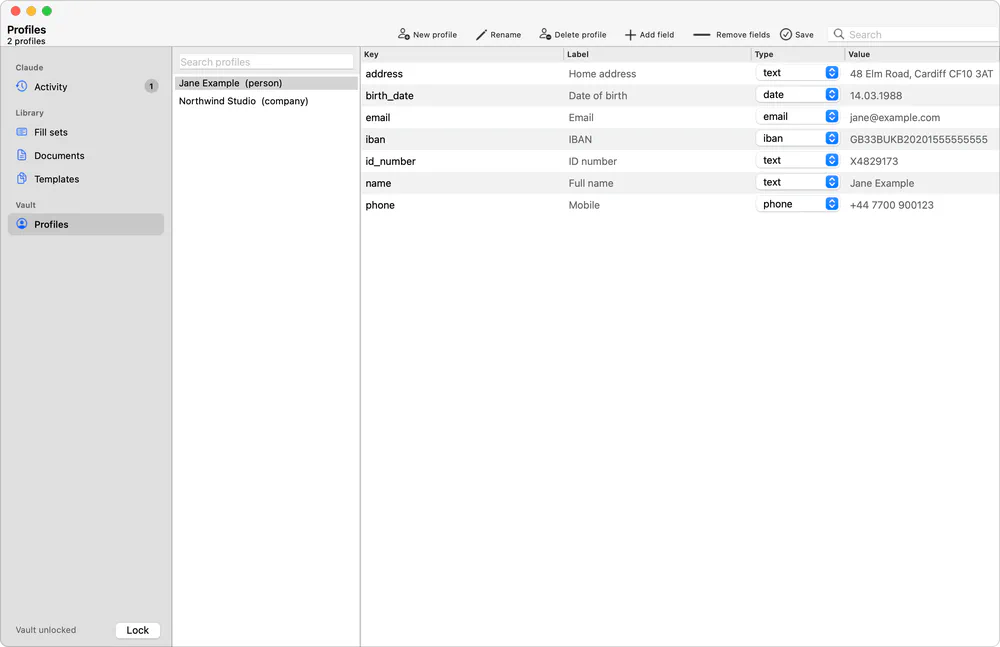This screenshot has height=647, width=1000.
Task: Click the Templates icon in sidebar
Action: coord(22,179)
